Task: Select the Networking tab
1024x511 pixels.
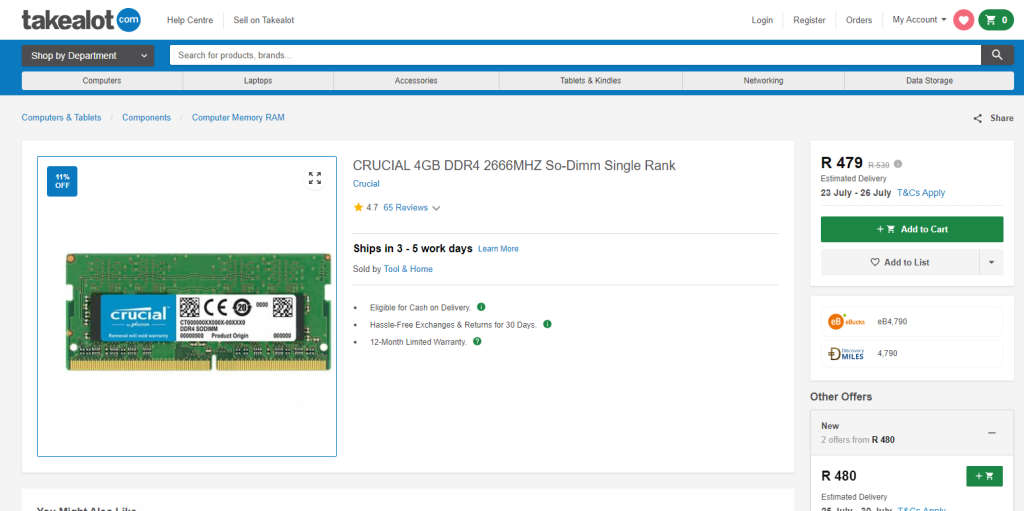Action: tap(763, 81)
